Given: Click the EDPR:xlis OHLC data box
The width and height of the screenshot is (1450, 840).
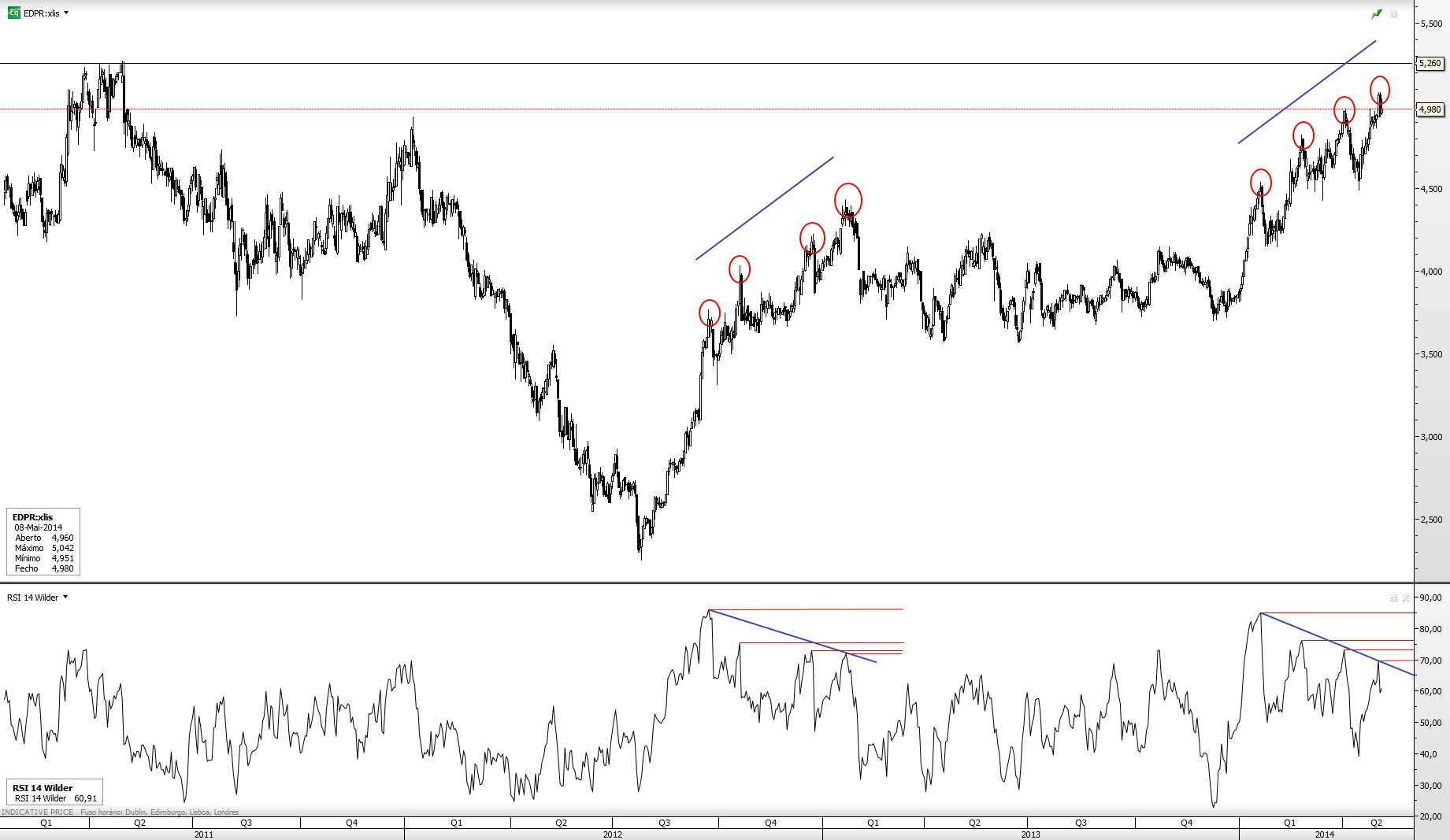Looking at the screenshot, I should 43,542.
